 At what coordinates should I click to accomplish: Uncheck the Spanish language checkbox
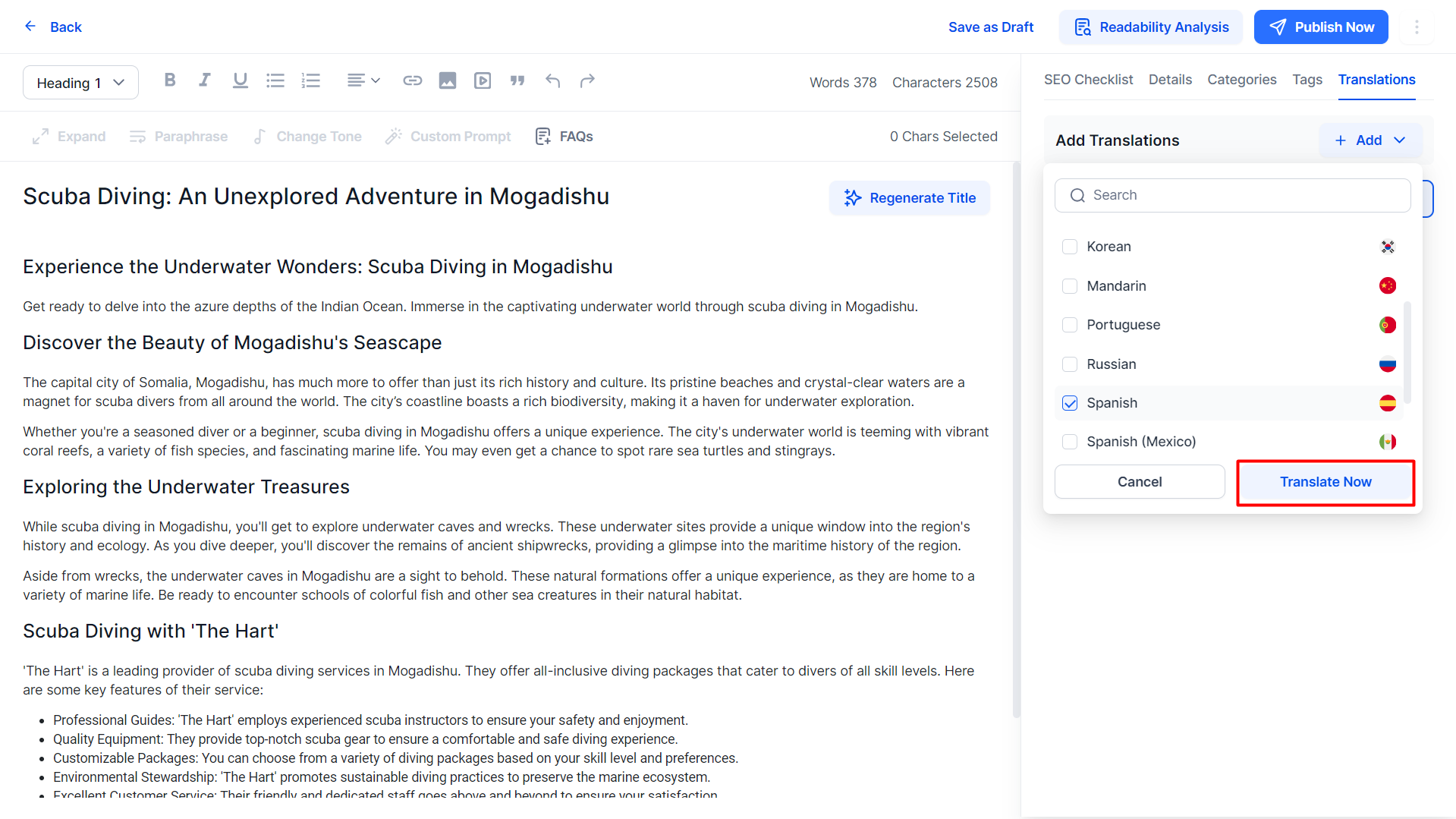tap(1070, 403)
